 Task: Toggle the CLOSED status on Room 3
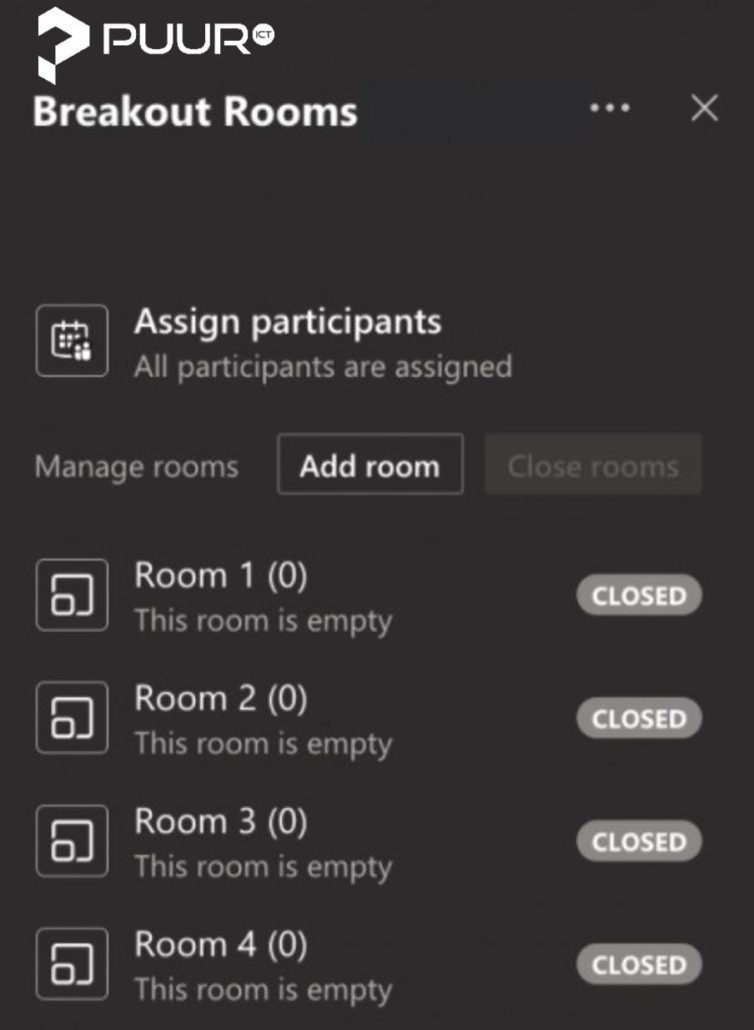638,841
